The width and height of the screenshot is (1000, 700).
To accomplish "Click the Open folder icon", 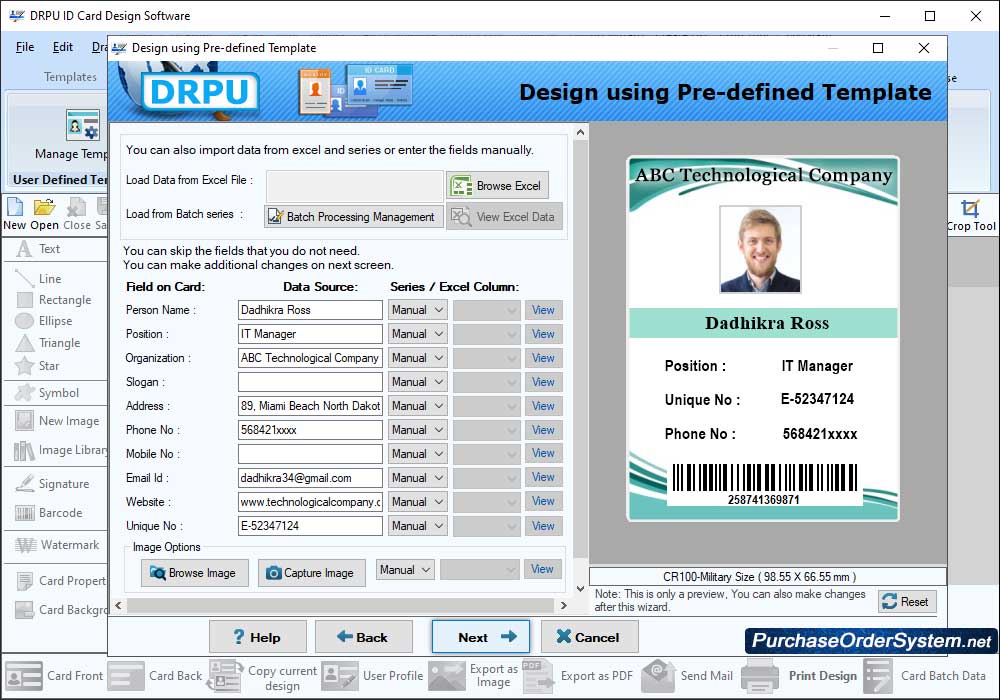I will tap(44, 214).
